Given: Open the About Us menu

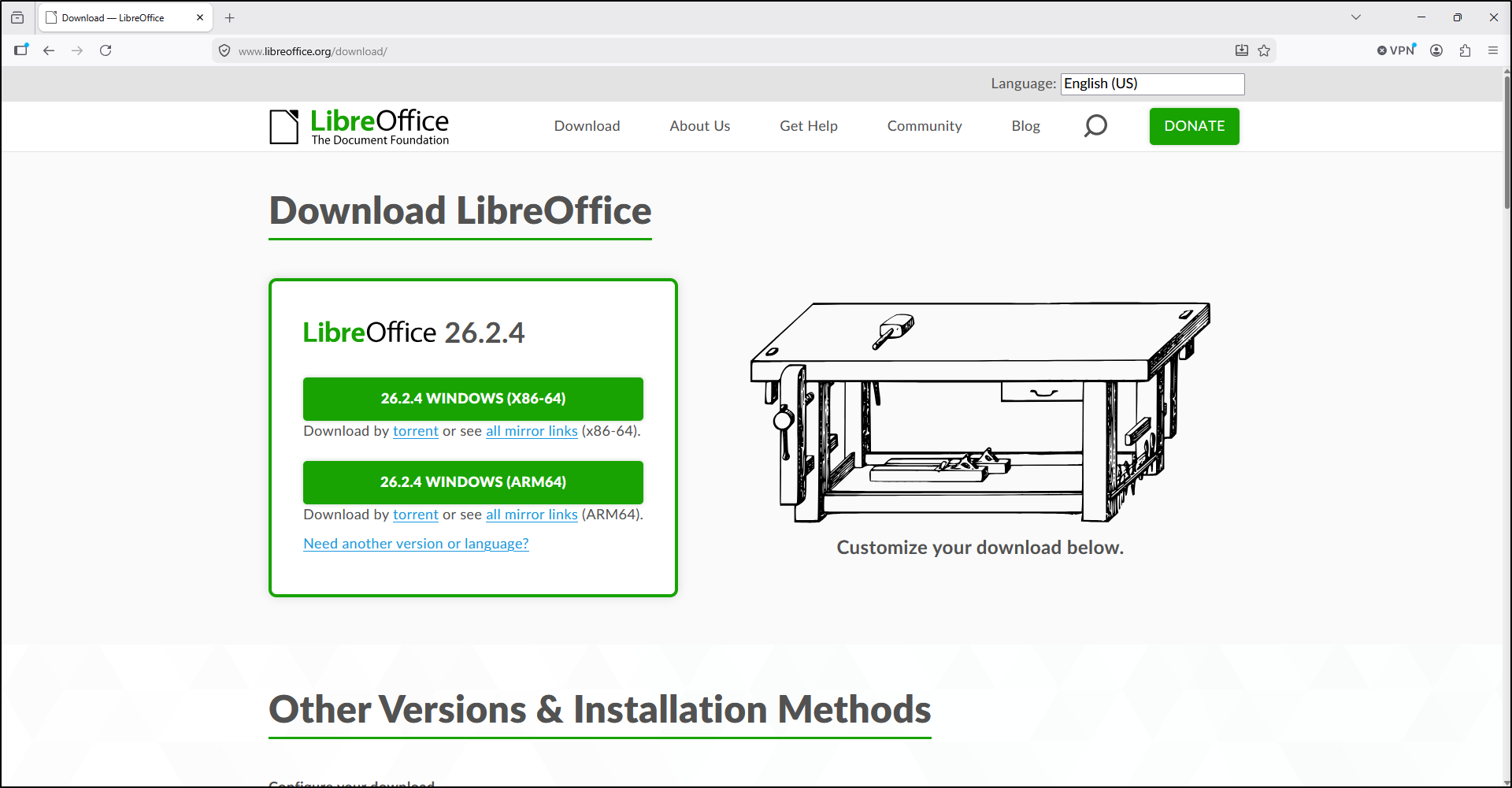Looking at the screenshot, I should 700,126.
